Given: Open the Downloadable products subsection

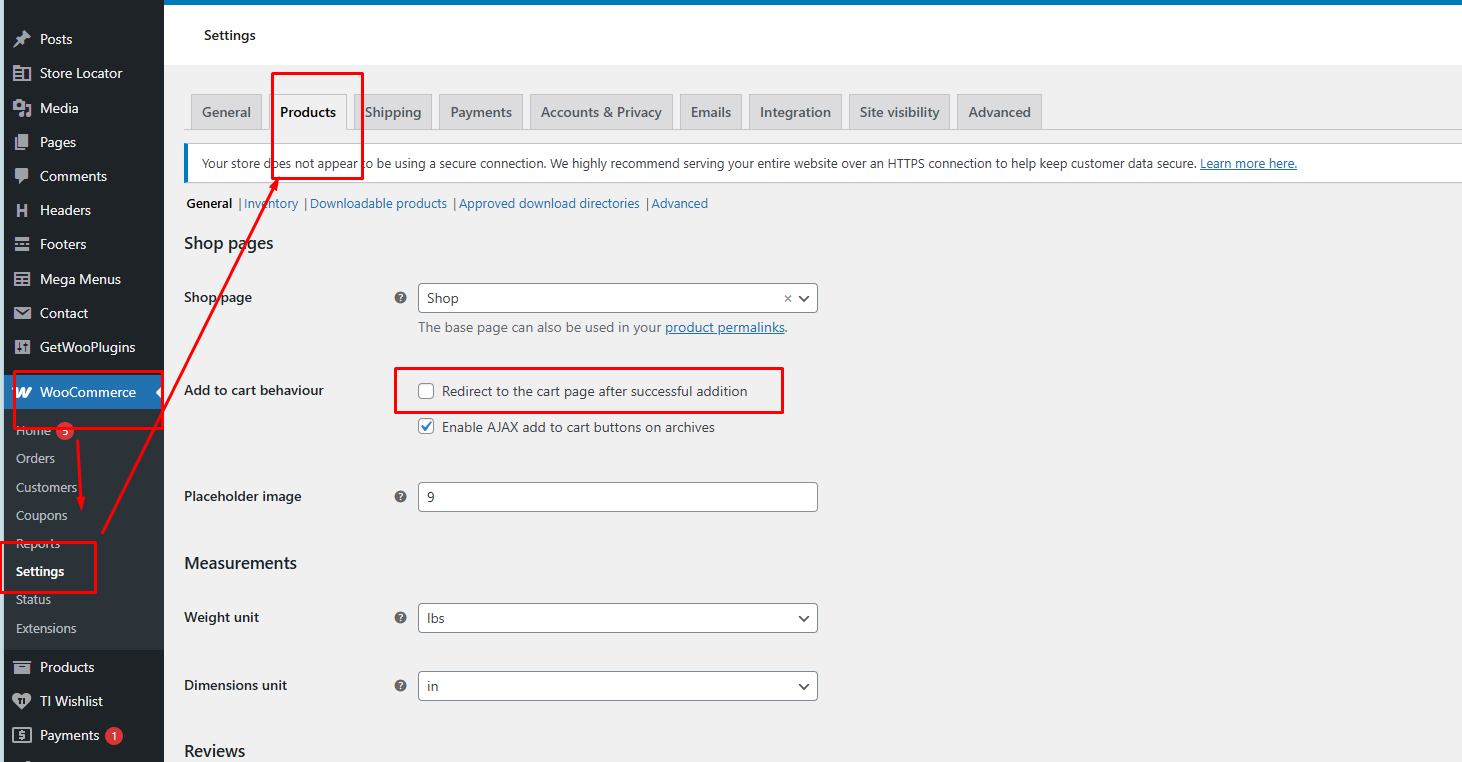Looking at the screenshot, I should (x=378, y=203).
